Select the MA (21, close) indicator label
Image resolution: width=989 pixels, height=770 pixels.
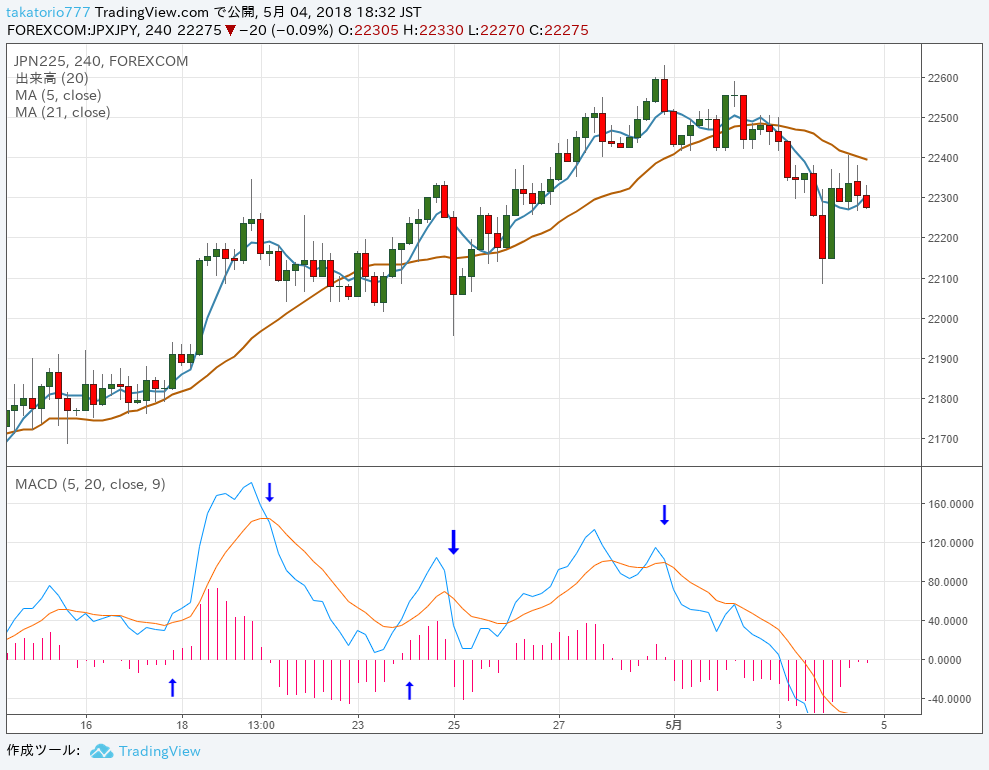click(62, 112)
